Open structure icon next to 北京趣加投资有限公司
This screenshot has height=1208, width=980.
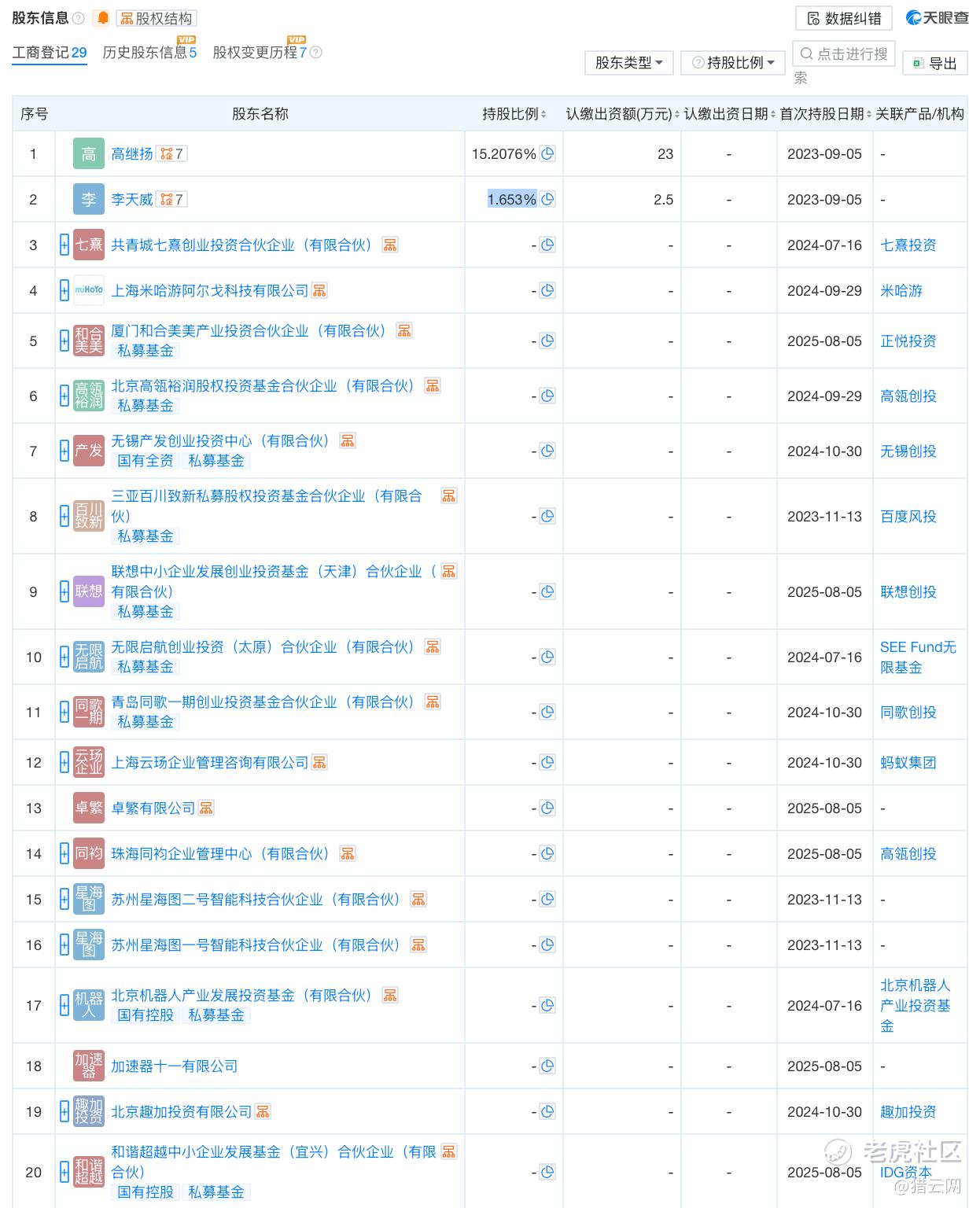point(263,1112)
